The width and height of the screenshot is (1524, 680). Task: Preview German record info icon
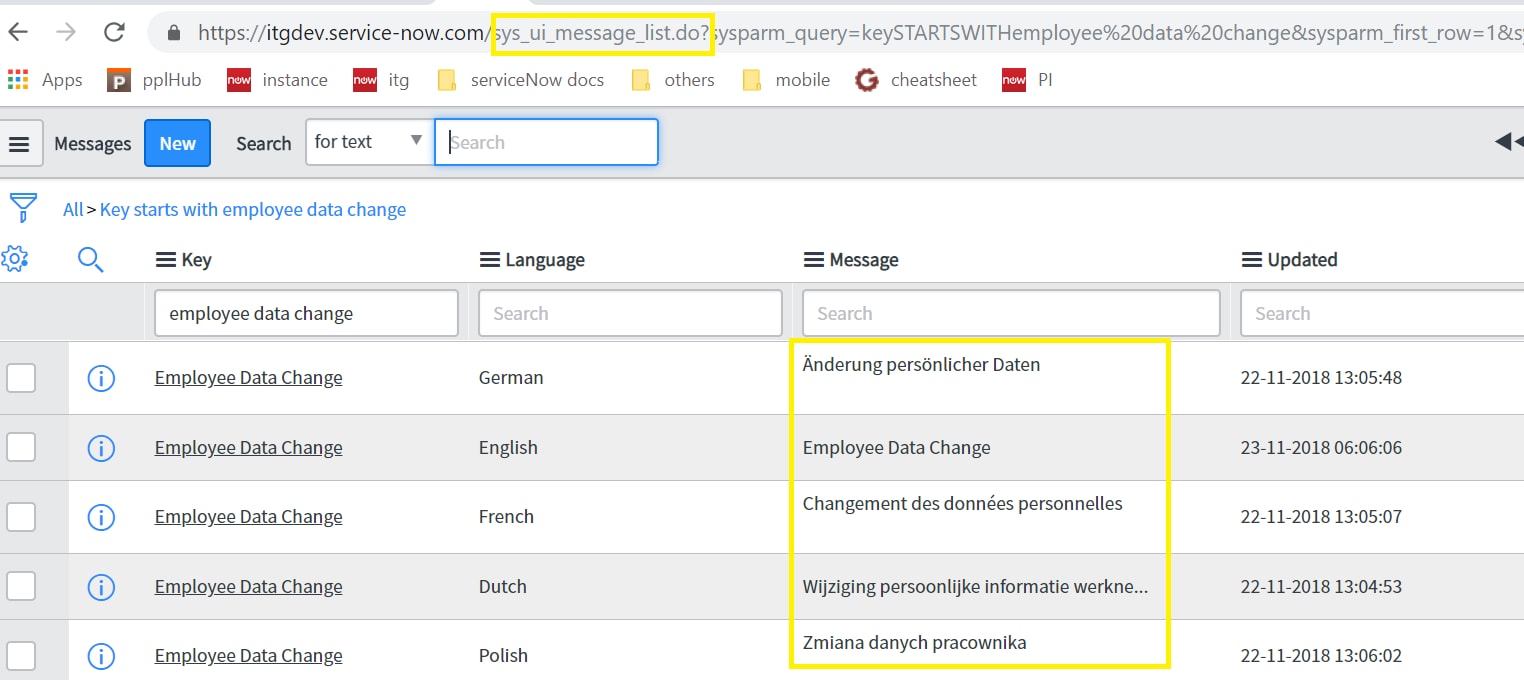tap(101, 378)
